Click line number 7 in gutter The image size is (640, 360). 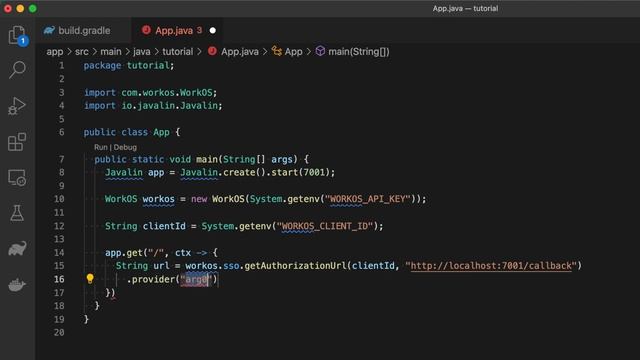click(62, 159)
